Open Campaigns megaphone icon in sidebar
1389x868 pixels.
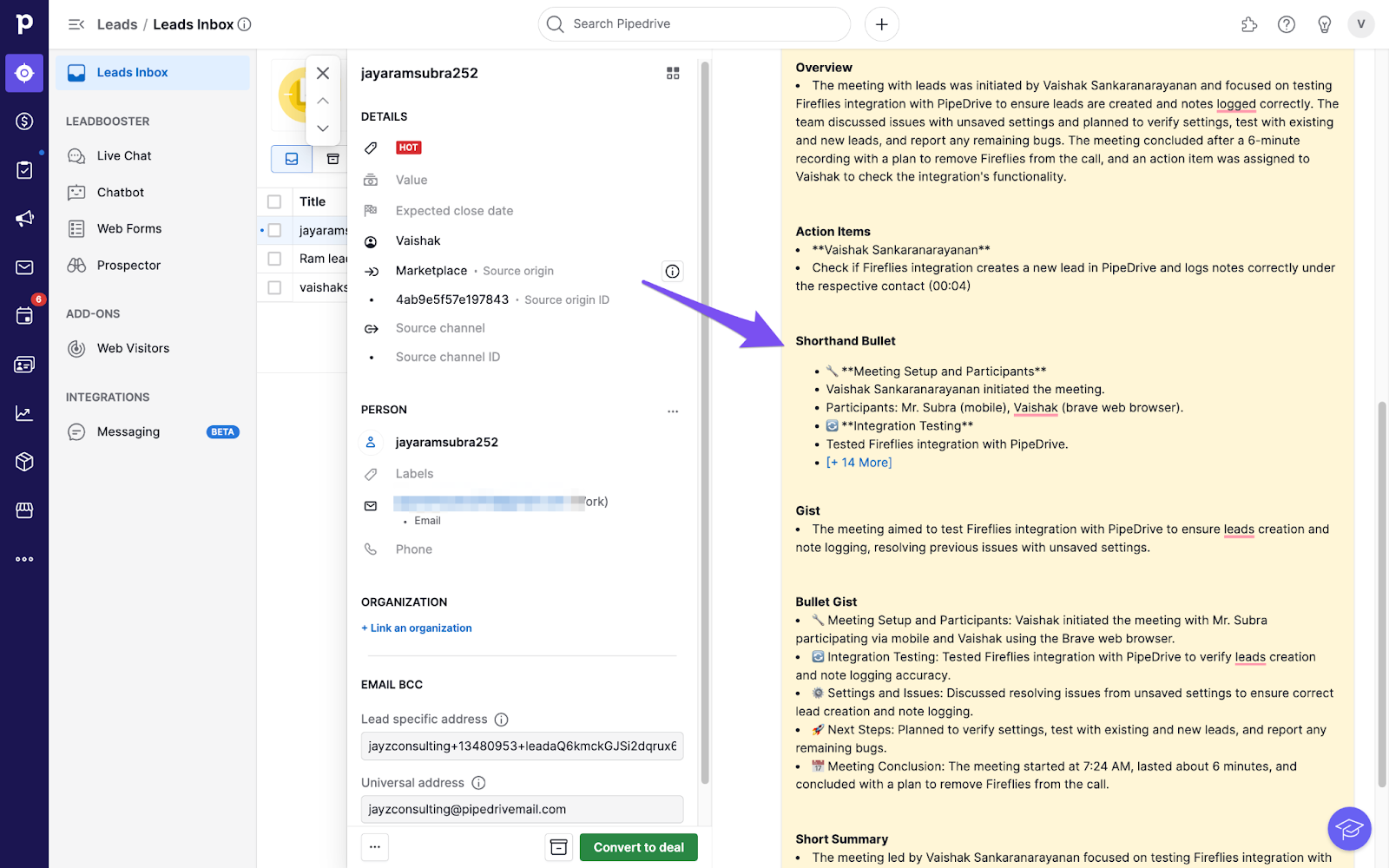(24, 219)
